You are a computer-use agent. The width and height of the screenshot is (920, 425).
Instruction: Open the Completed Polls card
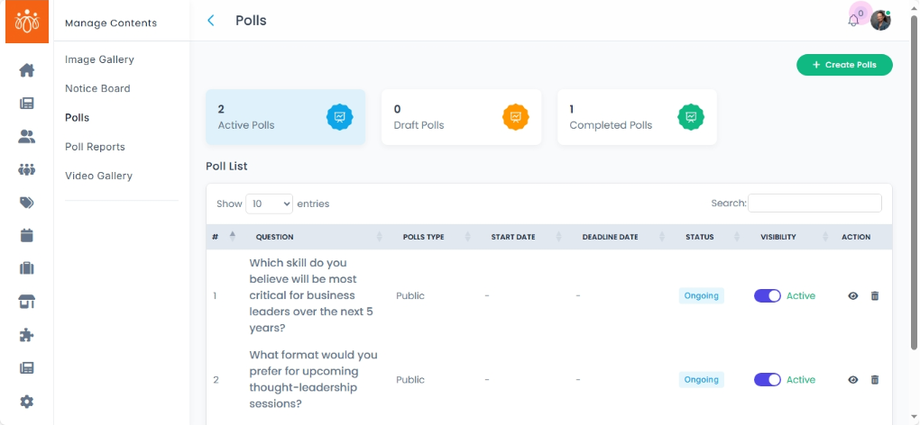point(637,117)
